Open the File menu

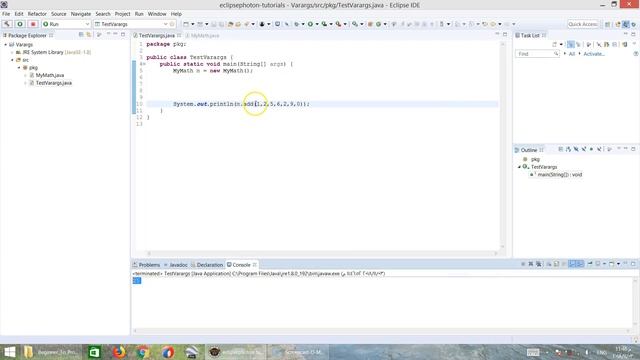pyautogui.click(x=6, y=14)
